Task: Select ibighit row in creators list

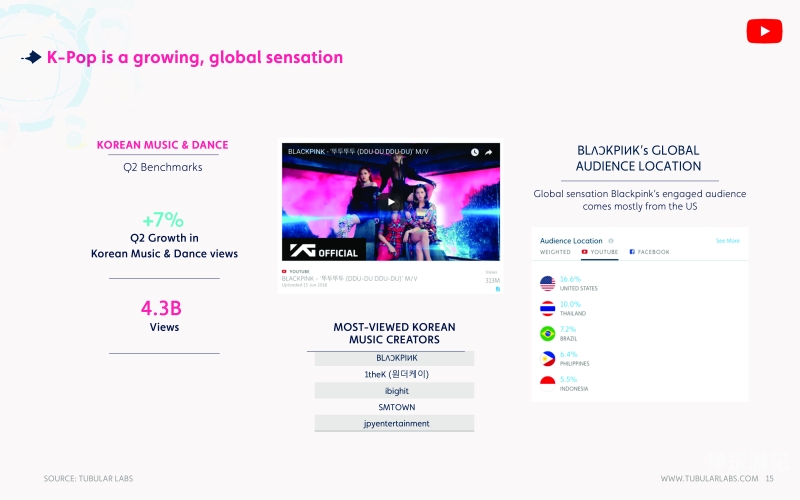Action: pyautogui.click(x=394, y=391)
